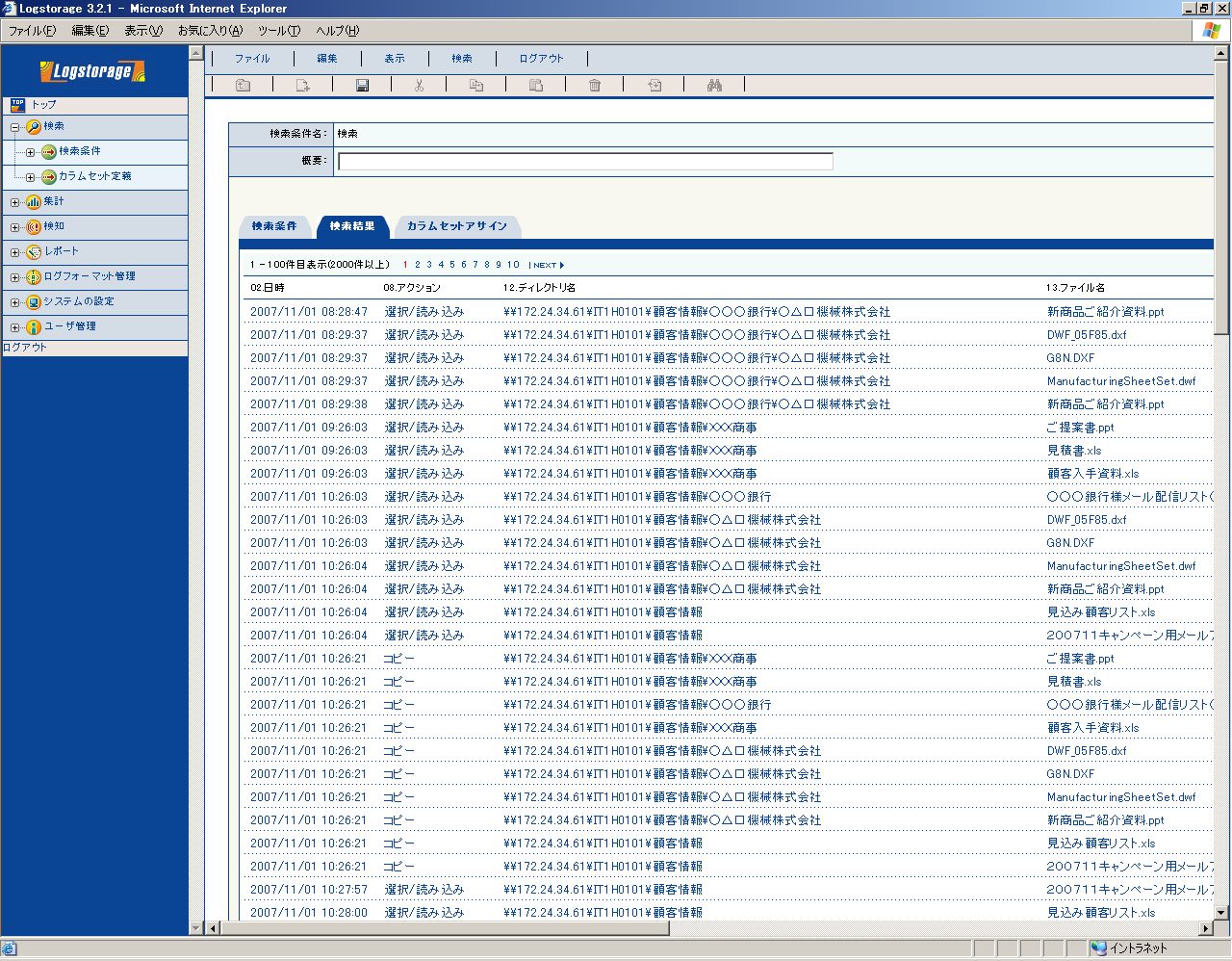Screen dimensions: 1232x961
Task: Click the 概要 text input field
Action: (585, 162)
